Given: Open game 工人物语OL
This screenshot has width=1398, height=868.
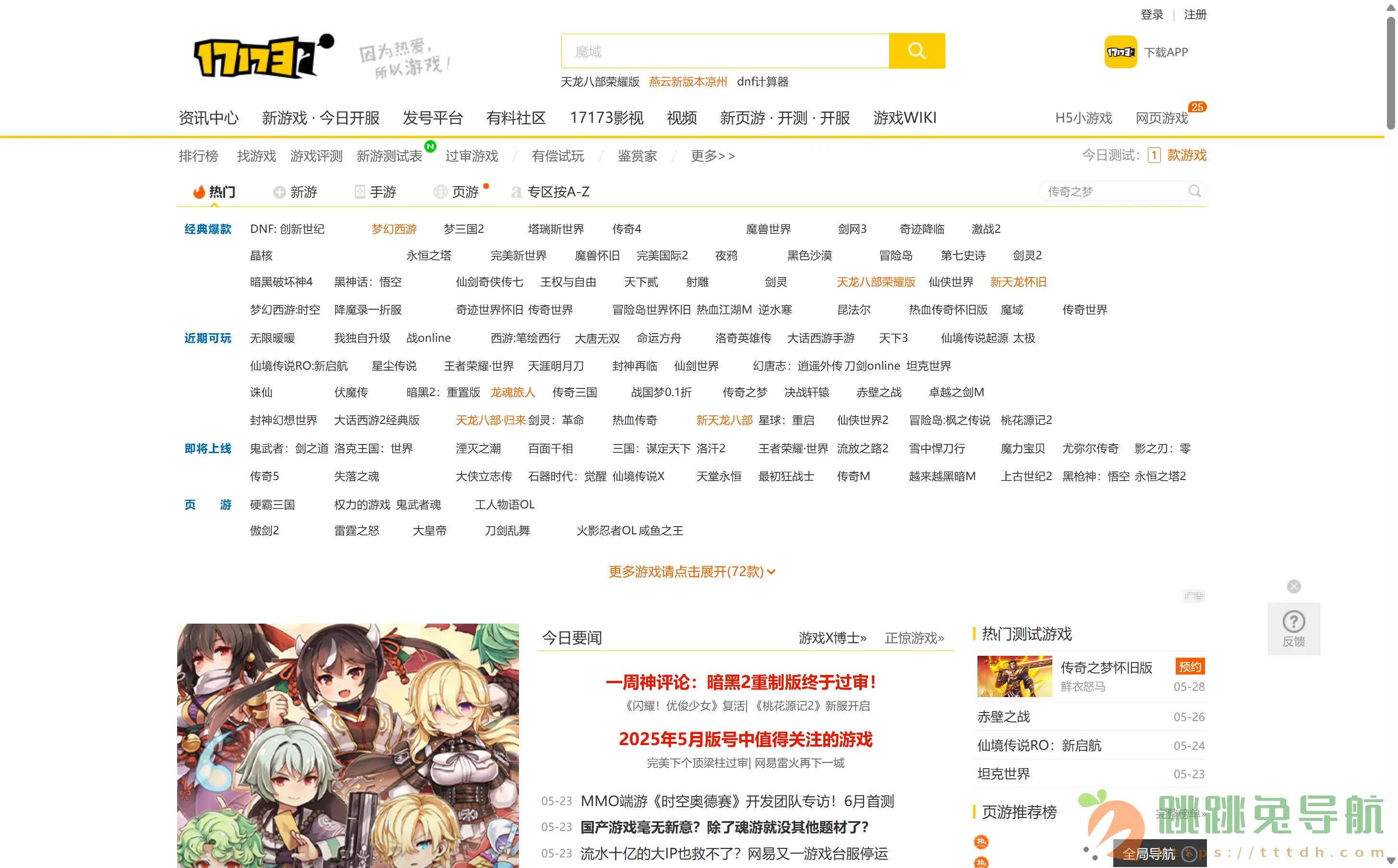Looking at the screenshot, I should click(504, 505).
